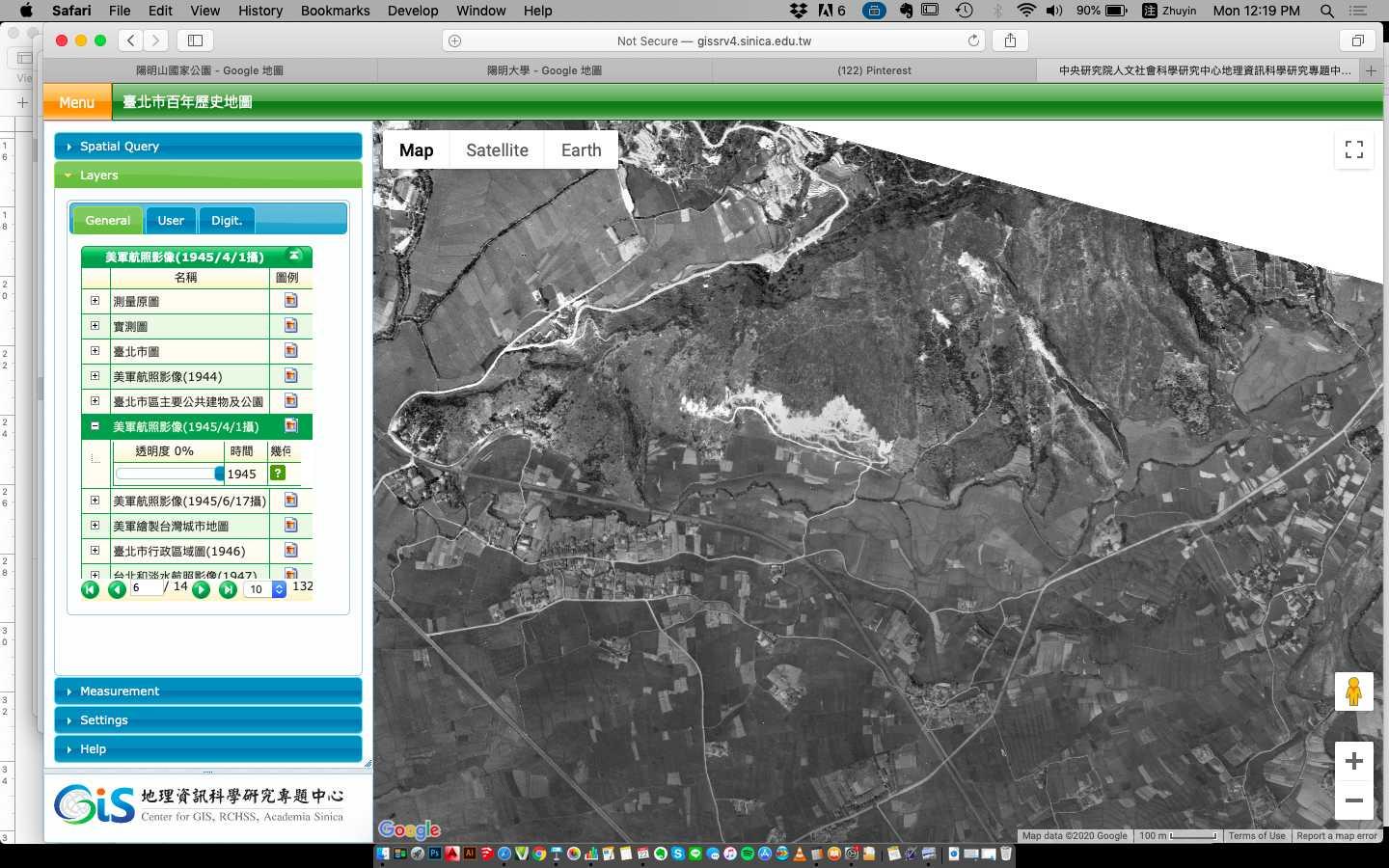1389x868 pixels.
Task: Open the Digit. tab
Action: 227,221
